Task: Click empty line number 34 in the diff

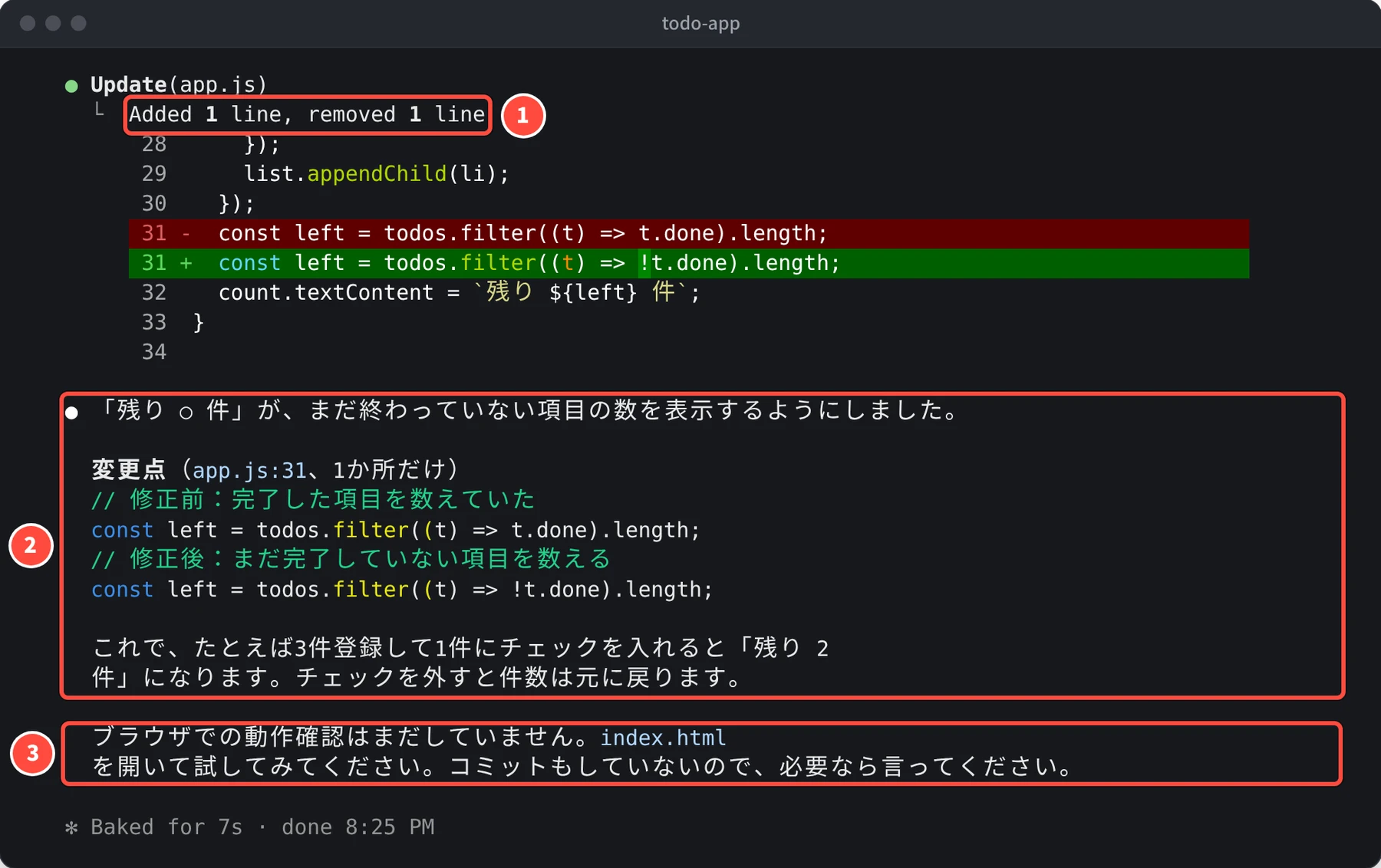Action: pyautogui.click(x=153, y=352)
